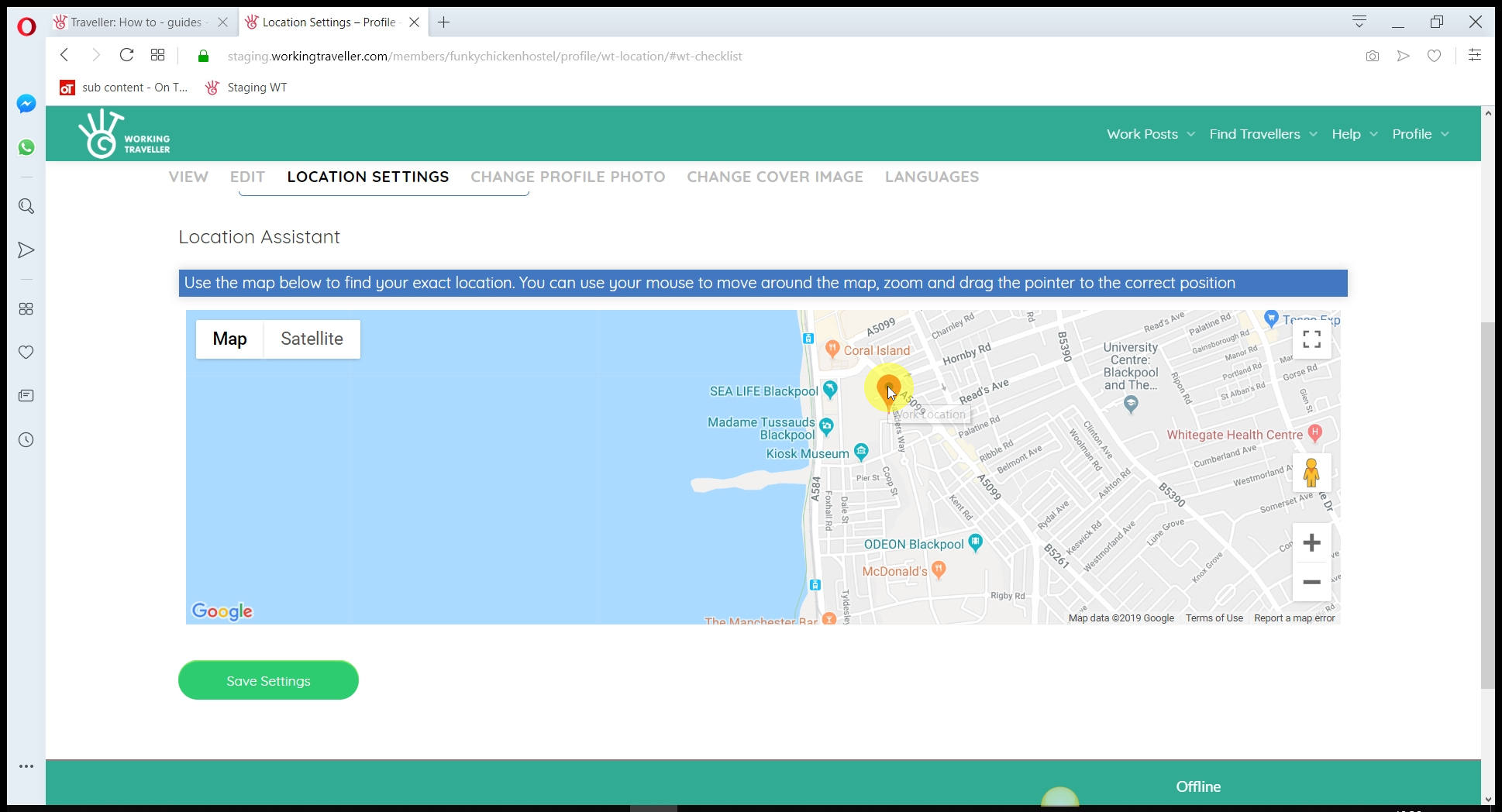
Task: Zoom in on the map
Action: coord(1311,542)
